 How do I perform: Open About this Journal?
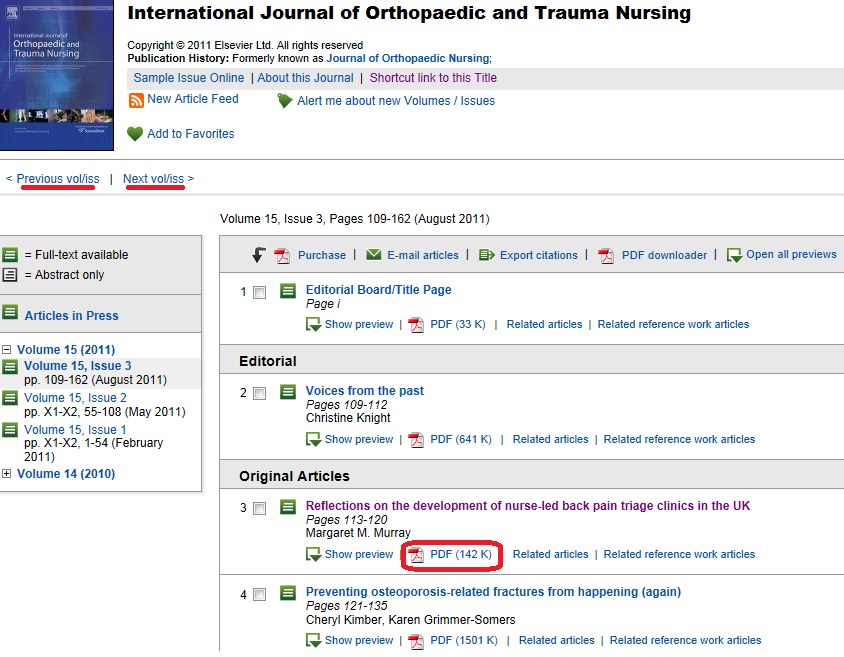(x=305, y=78)
